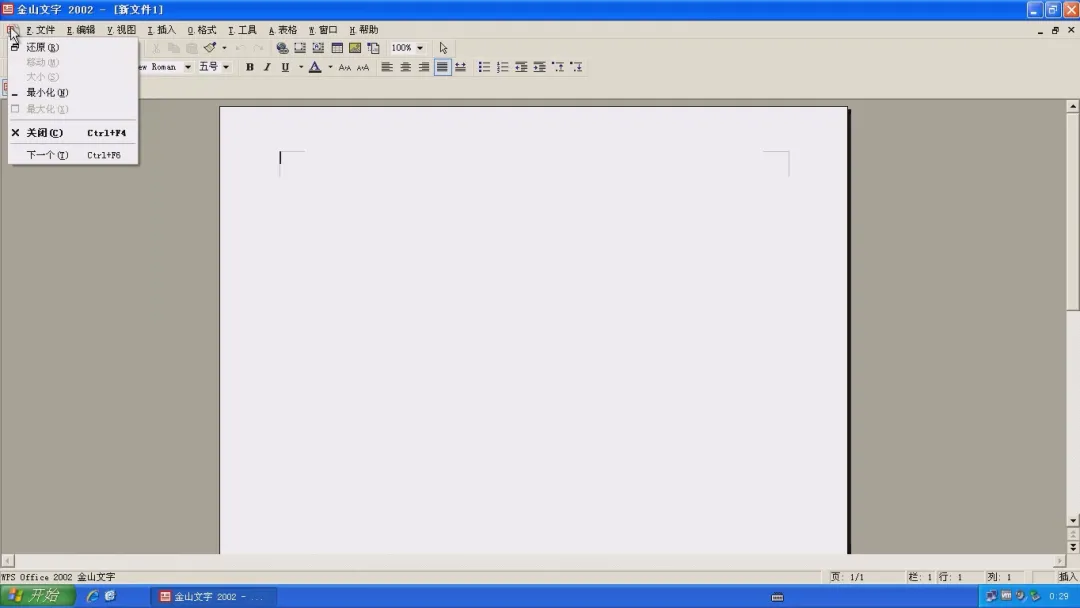Align text right
Screen dimensions: 1080x608
click(424, 67)
